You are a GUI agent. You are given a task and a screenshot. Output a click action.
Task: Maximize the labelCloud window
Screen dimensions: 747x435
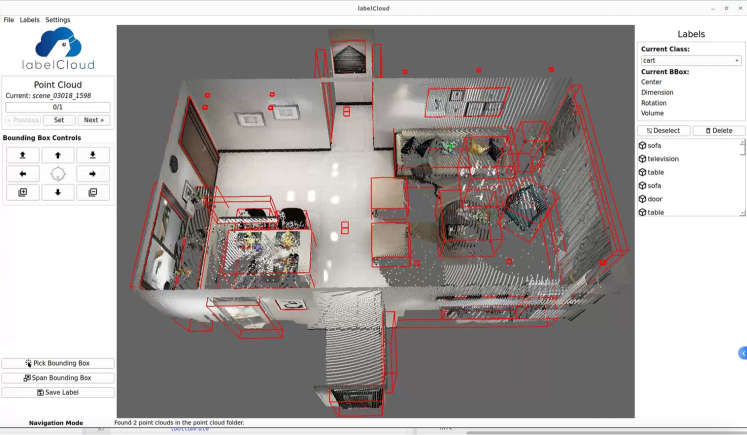point(727,8)
